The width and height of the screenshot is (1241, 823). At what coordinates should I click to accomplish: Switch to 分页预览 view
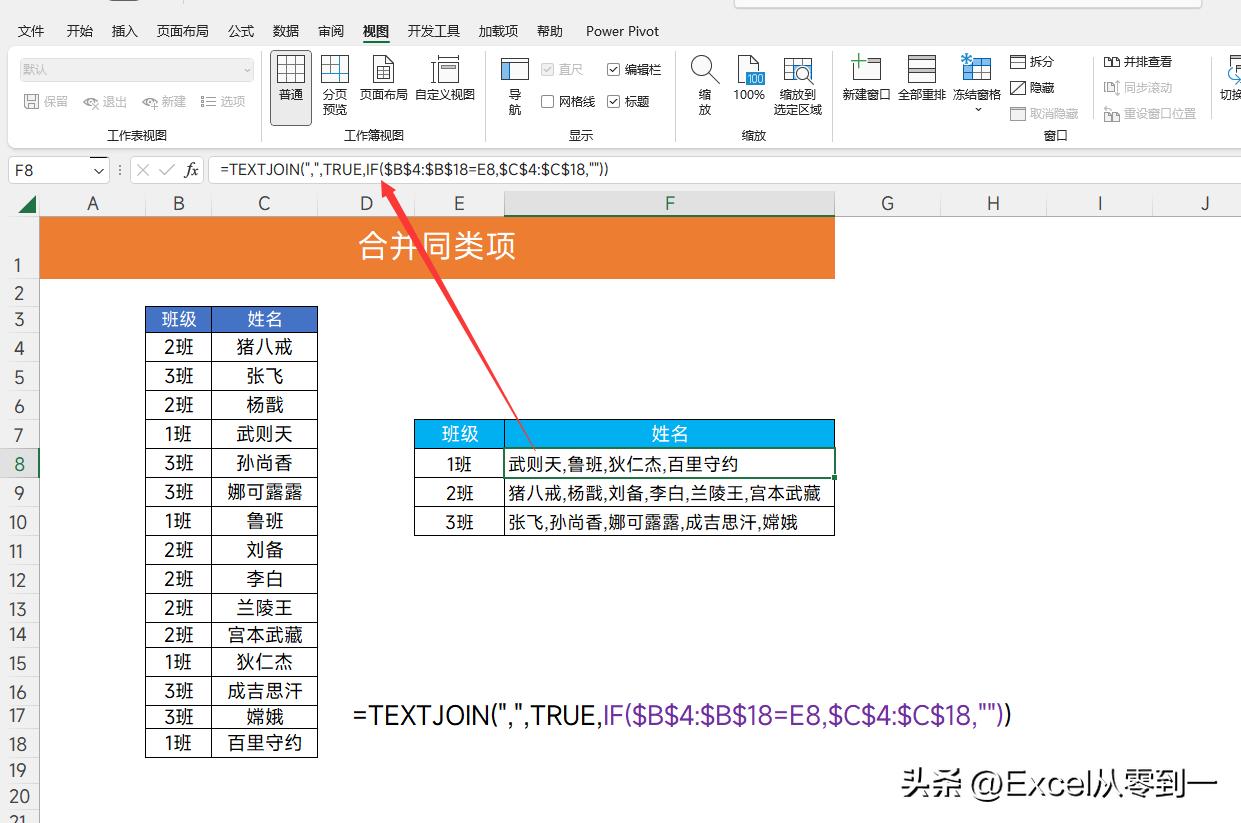coord(334,85)
